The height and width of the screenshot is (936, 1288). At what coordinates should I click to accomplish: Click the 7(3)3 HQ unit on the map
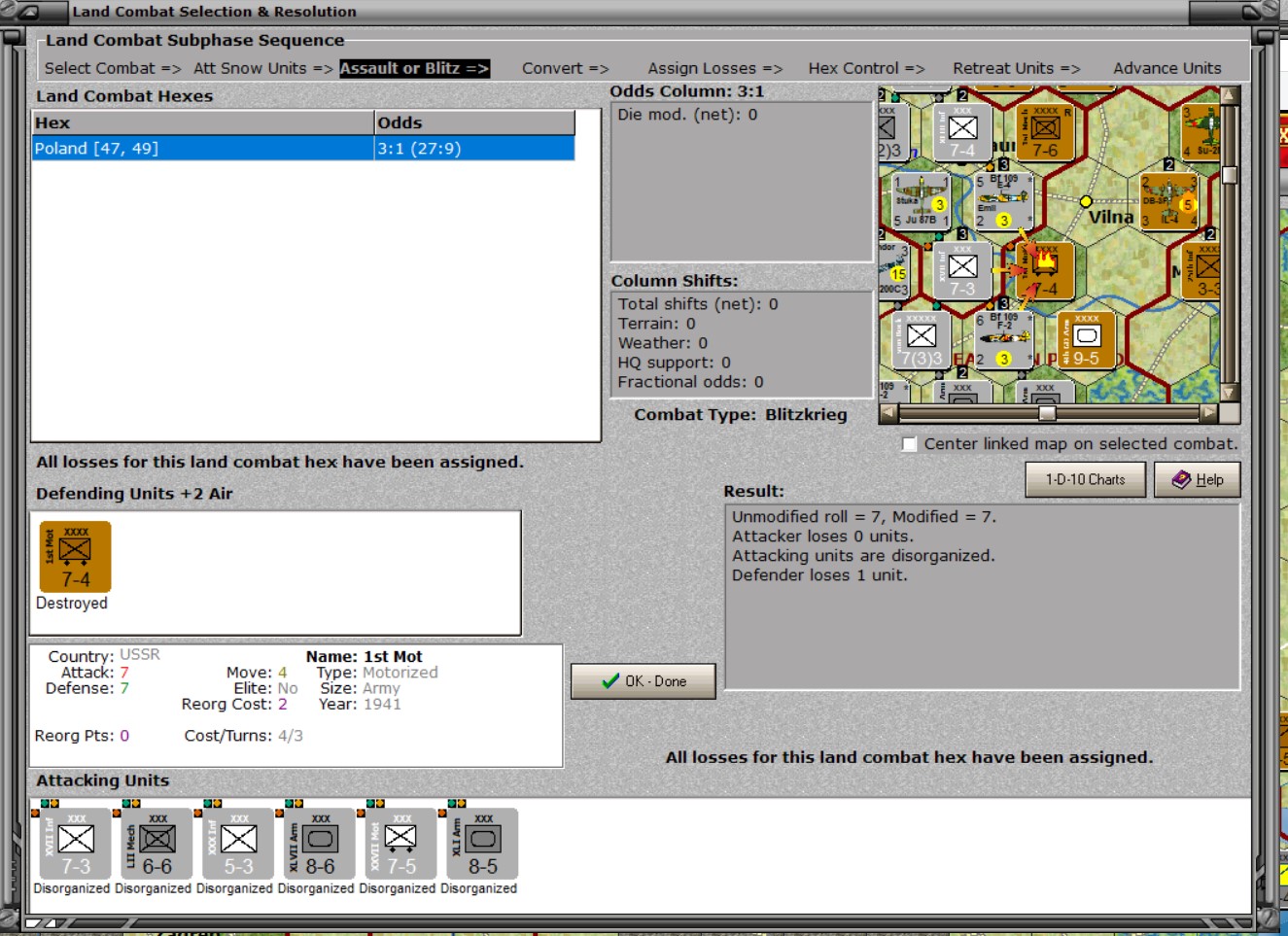coord(922,339)
